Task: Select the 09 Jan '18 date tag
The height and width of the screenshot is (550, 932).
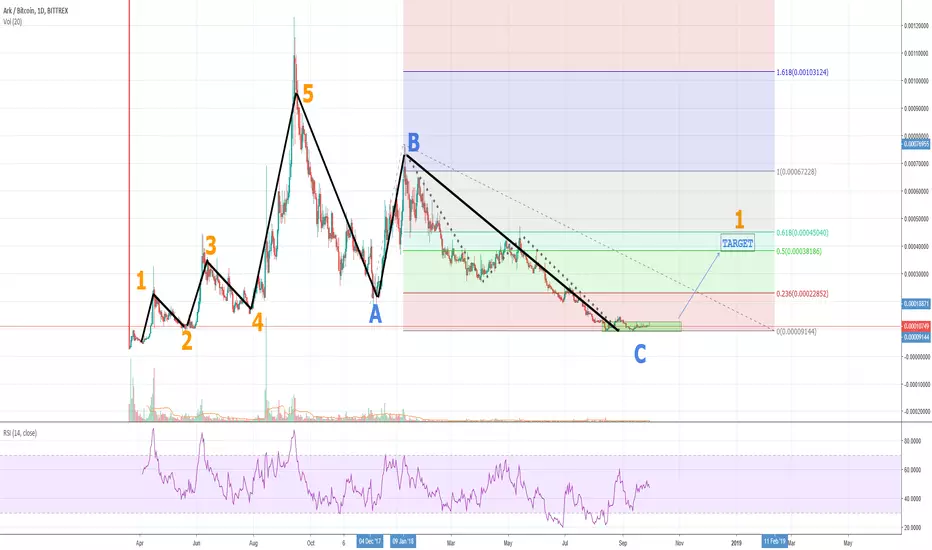Action: tap(403, 542)
